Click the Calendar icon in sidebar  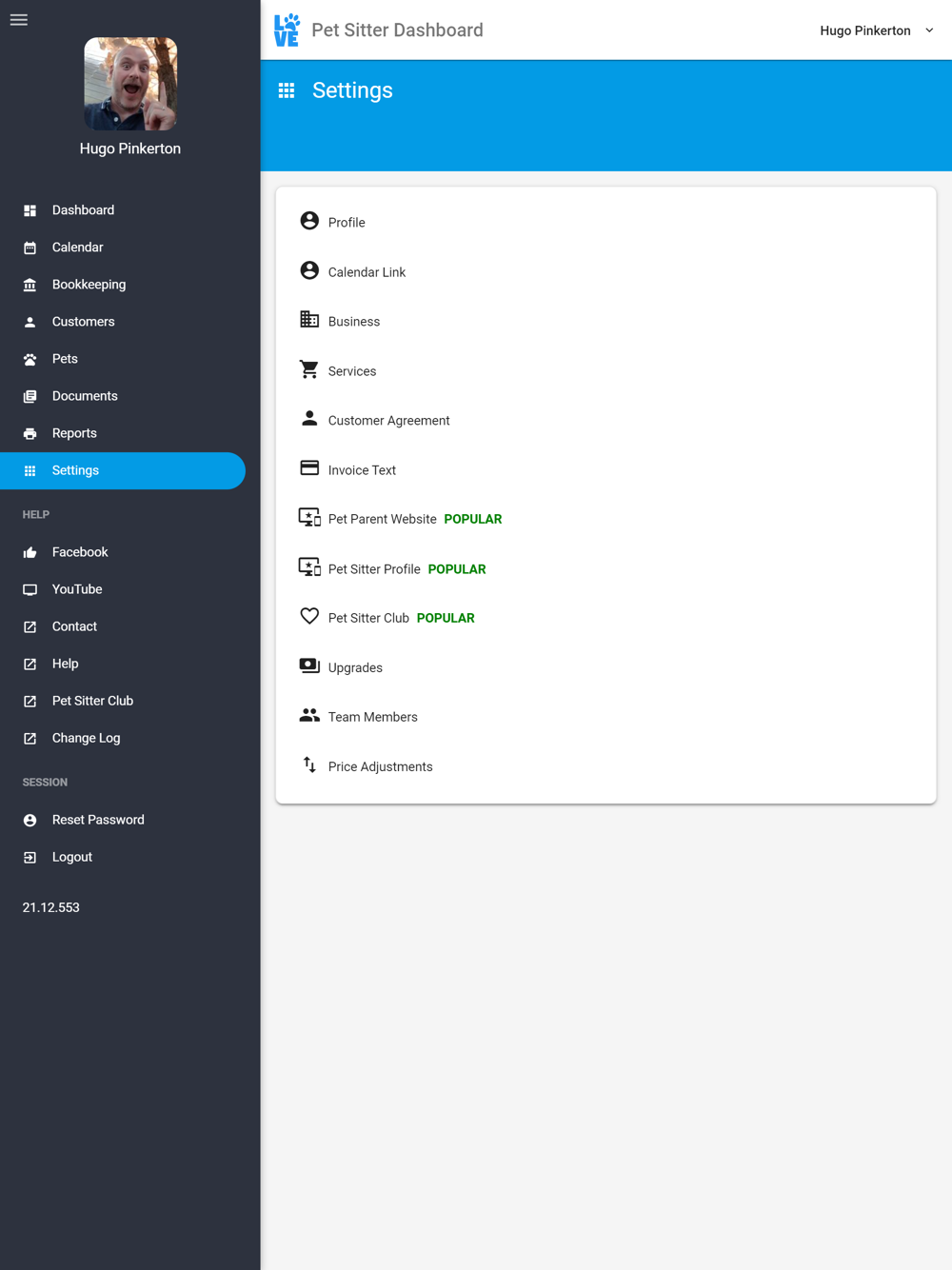point(30,248)
